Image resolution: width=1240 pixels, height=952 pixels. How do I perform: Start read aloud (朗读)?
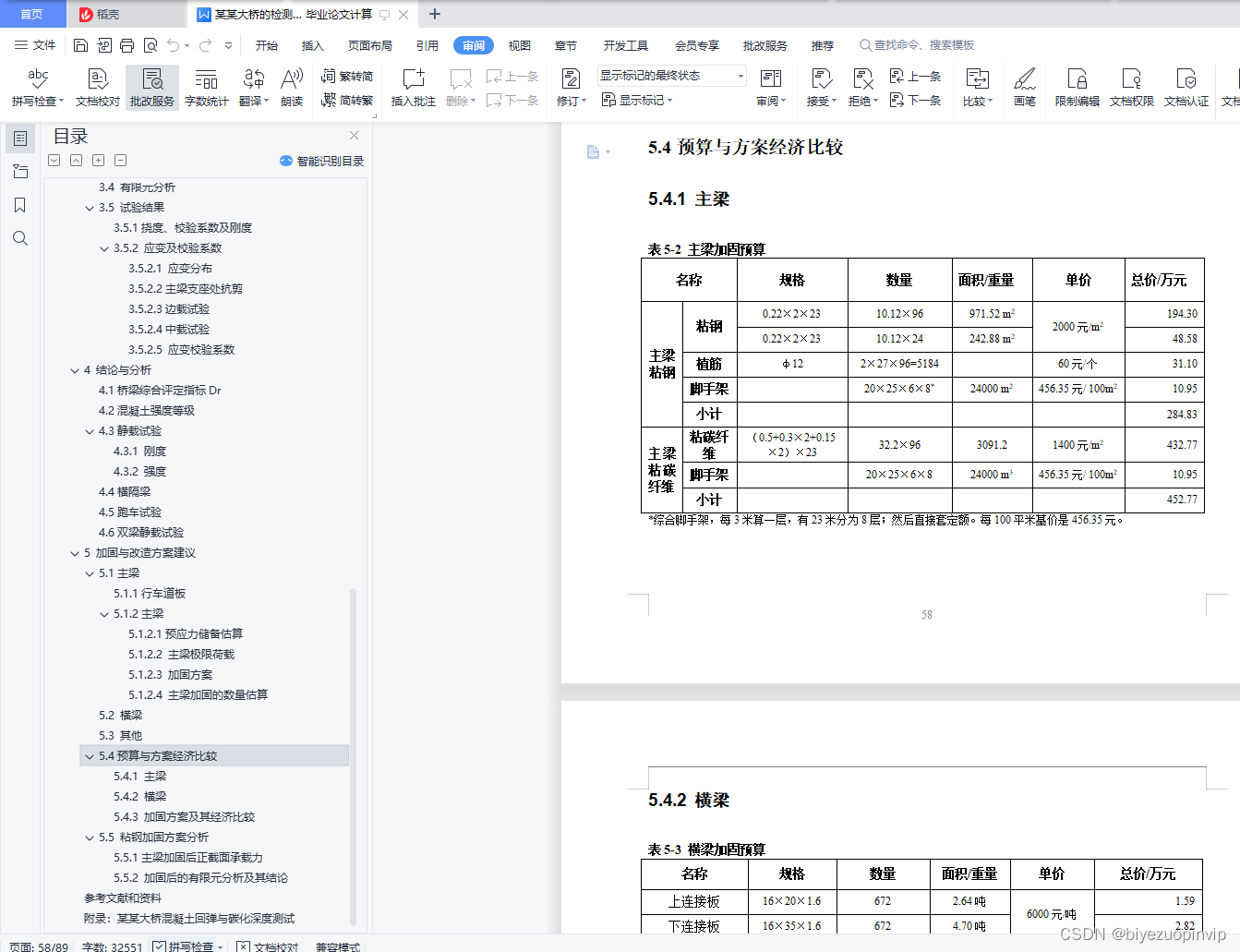292,88
